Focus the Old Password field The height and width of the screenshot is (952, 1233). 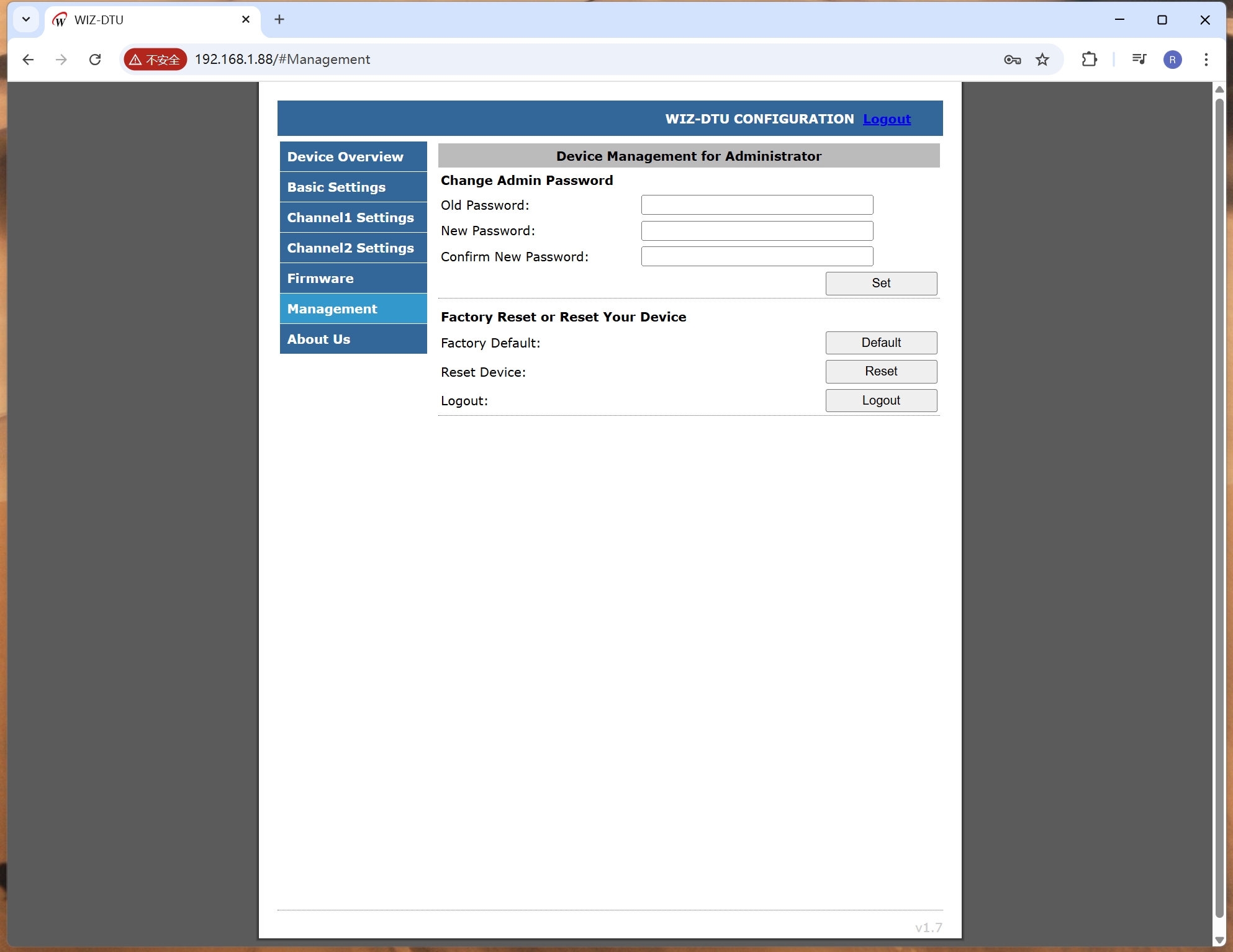[x=756, y=205]
